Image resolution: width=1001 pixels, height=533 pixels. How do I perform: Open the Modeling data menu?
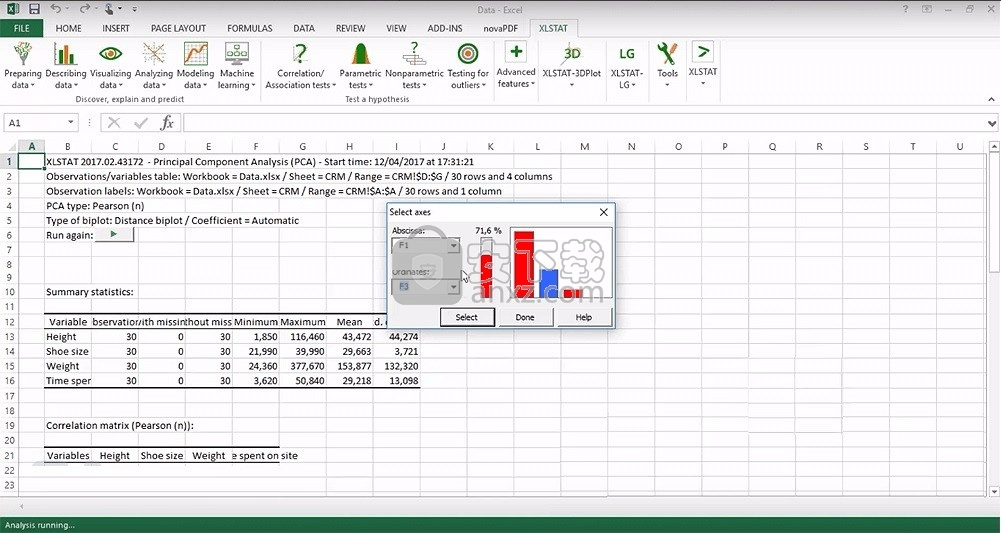[195, 66]
